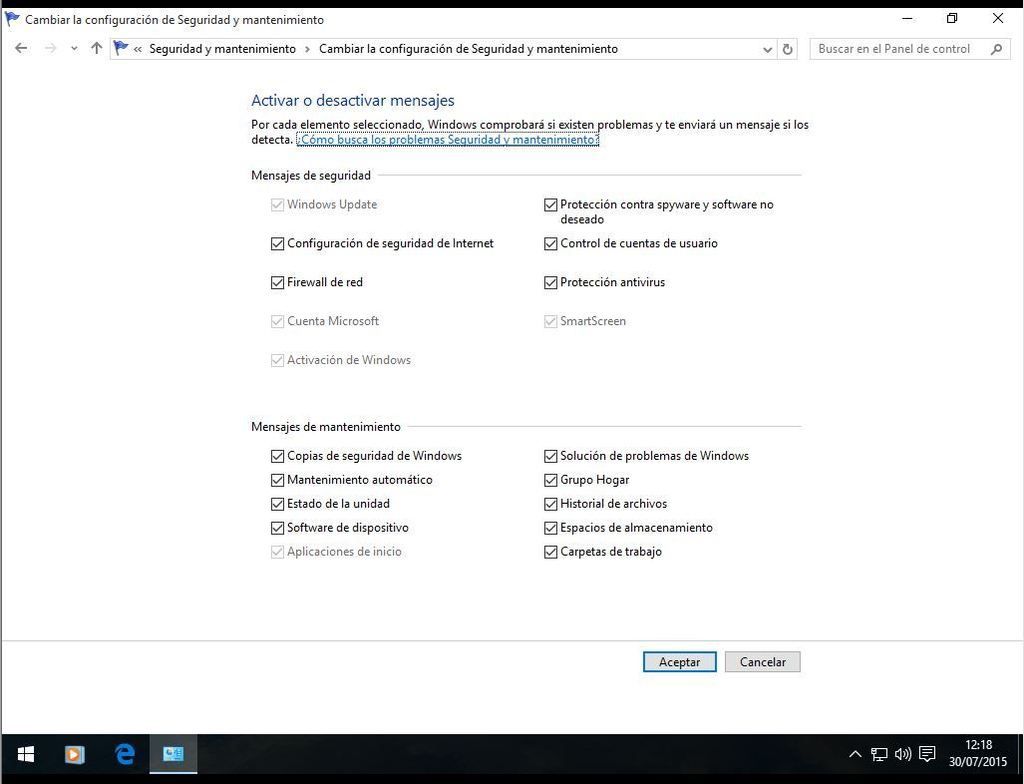Show hidden tray icons chevron
1024x784 pixels.
click(x=855, y=755)
